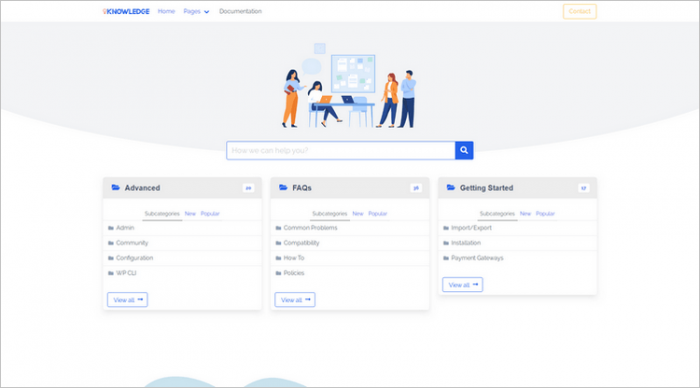Open the Compatibility subcategory

301,243
